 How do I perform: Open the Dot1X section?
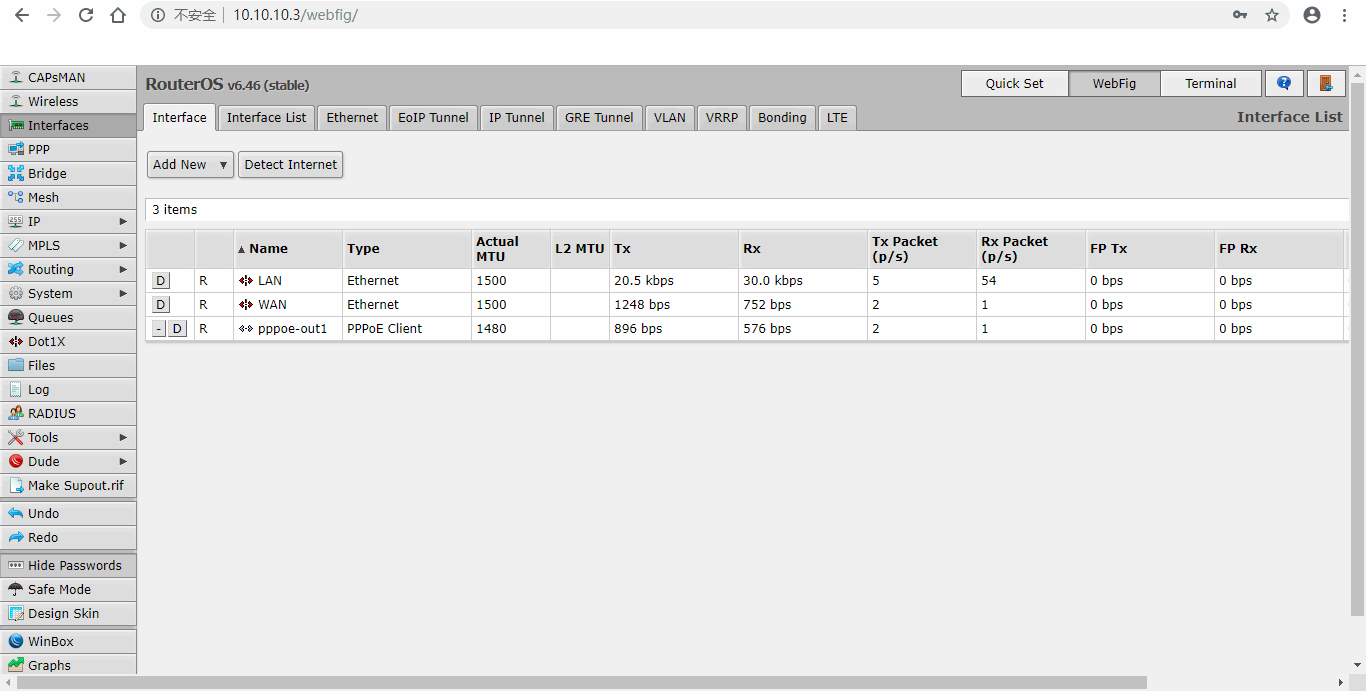(x=68, y=341)
